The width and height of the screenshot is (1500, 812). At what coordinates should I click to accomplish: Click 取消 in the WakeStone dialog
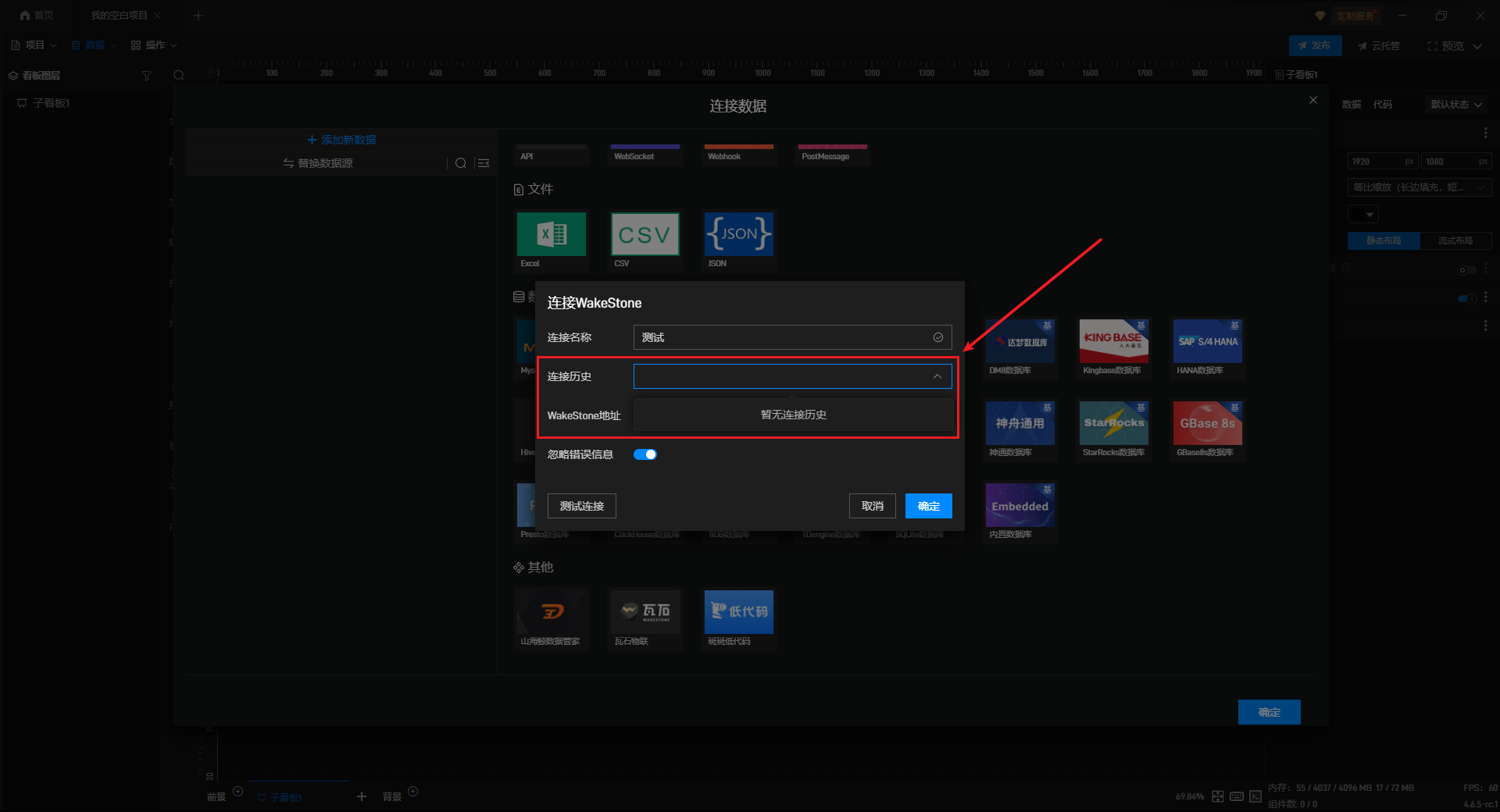tap(872, 506)
